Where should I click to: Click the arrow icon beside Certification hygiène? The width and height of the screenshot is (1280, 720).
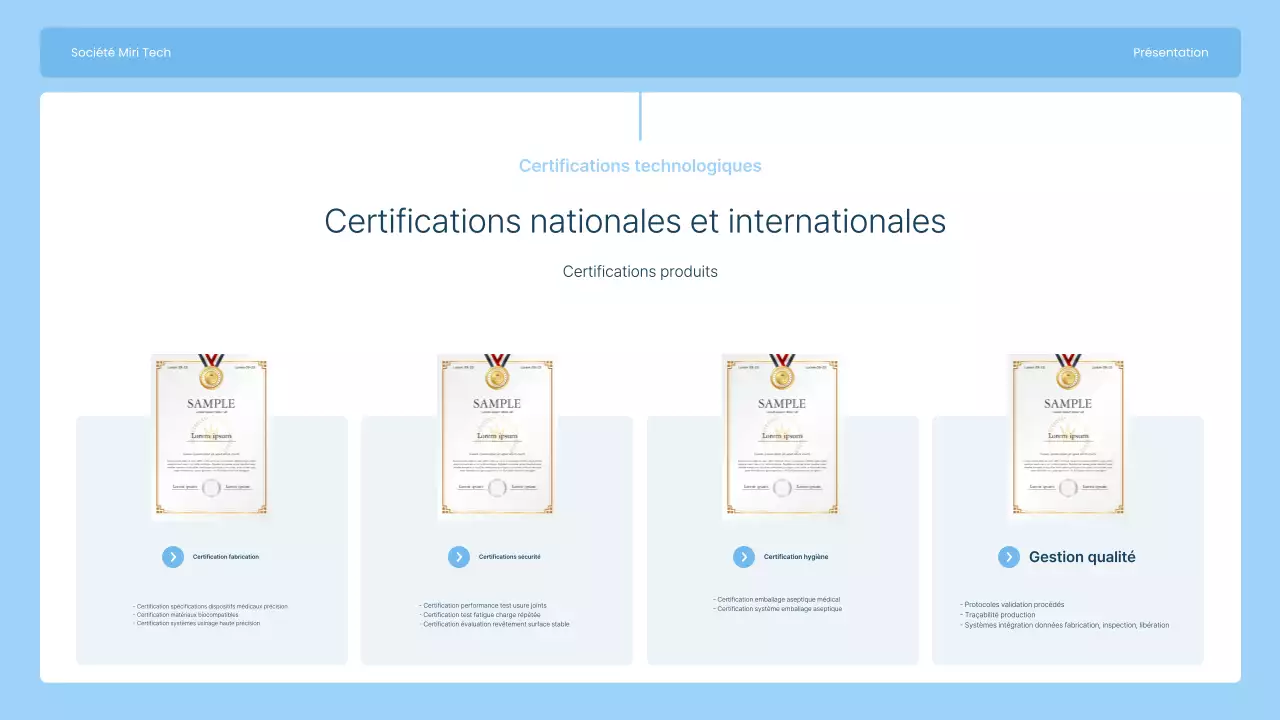click(x=744, y=557)
